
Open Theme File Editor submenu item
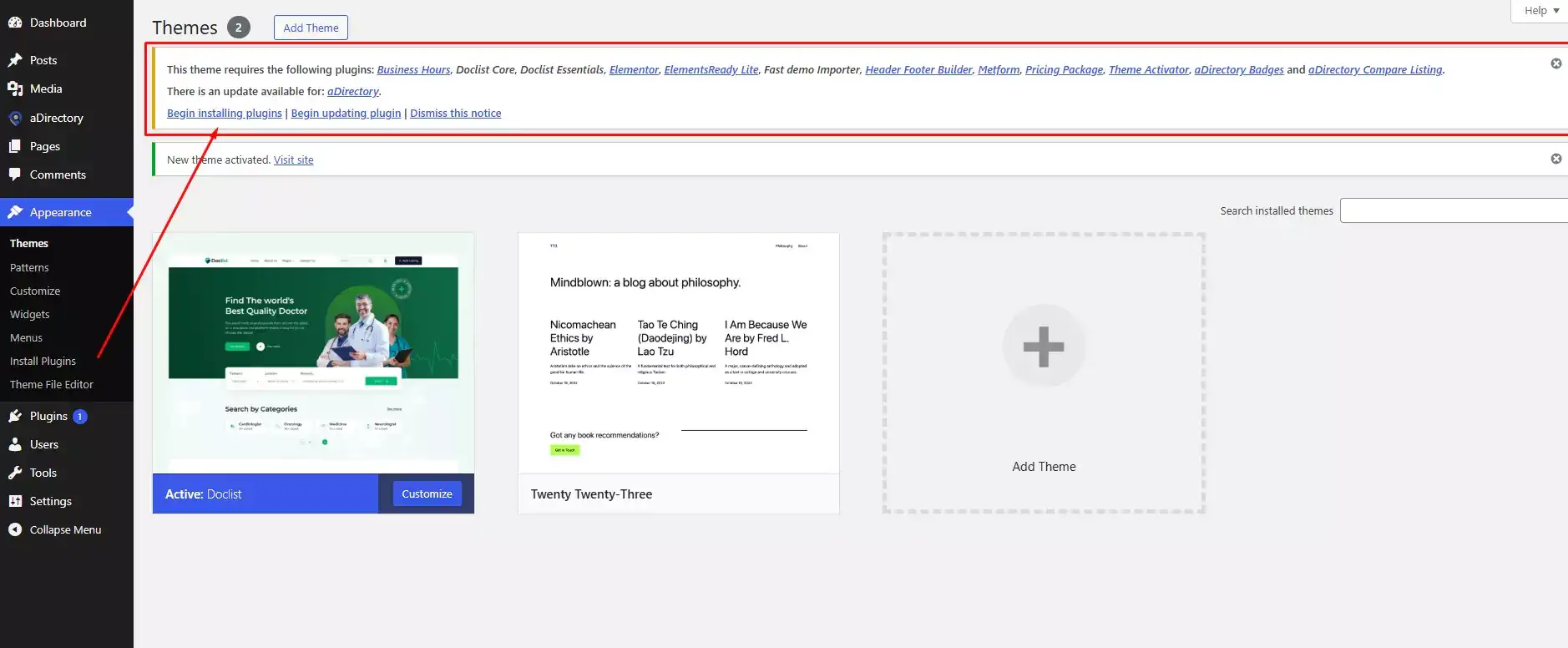click(x=52, y=384)
